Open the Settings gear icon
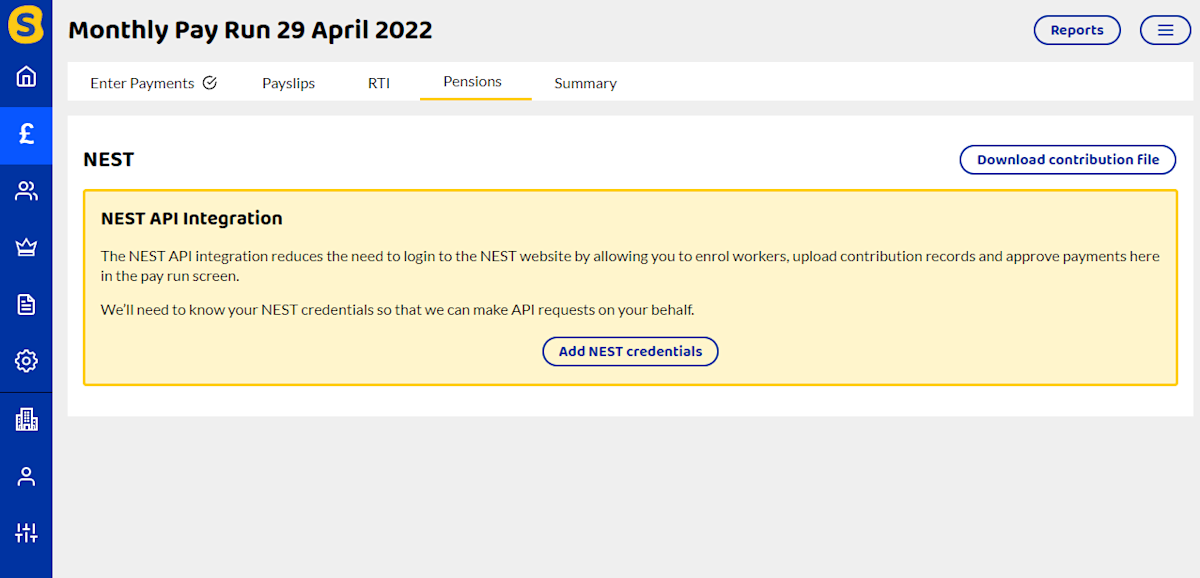The height and width of the screenshot is (578, 1200). (26, 361)
